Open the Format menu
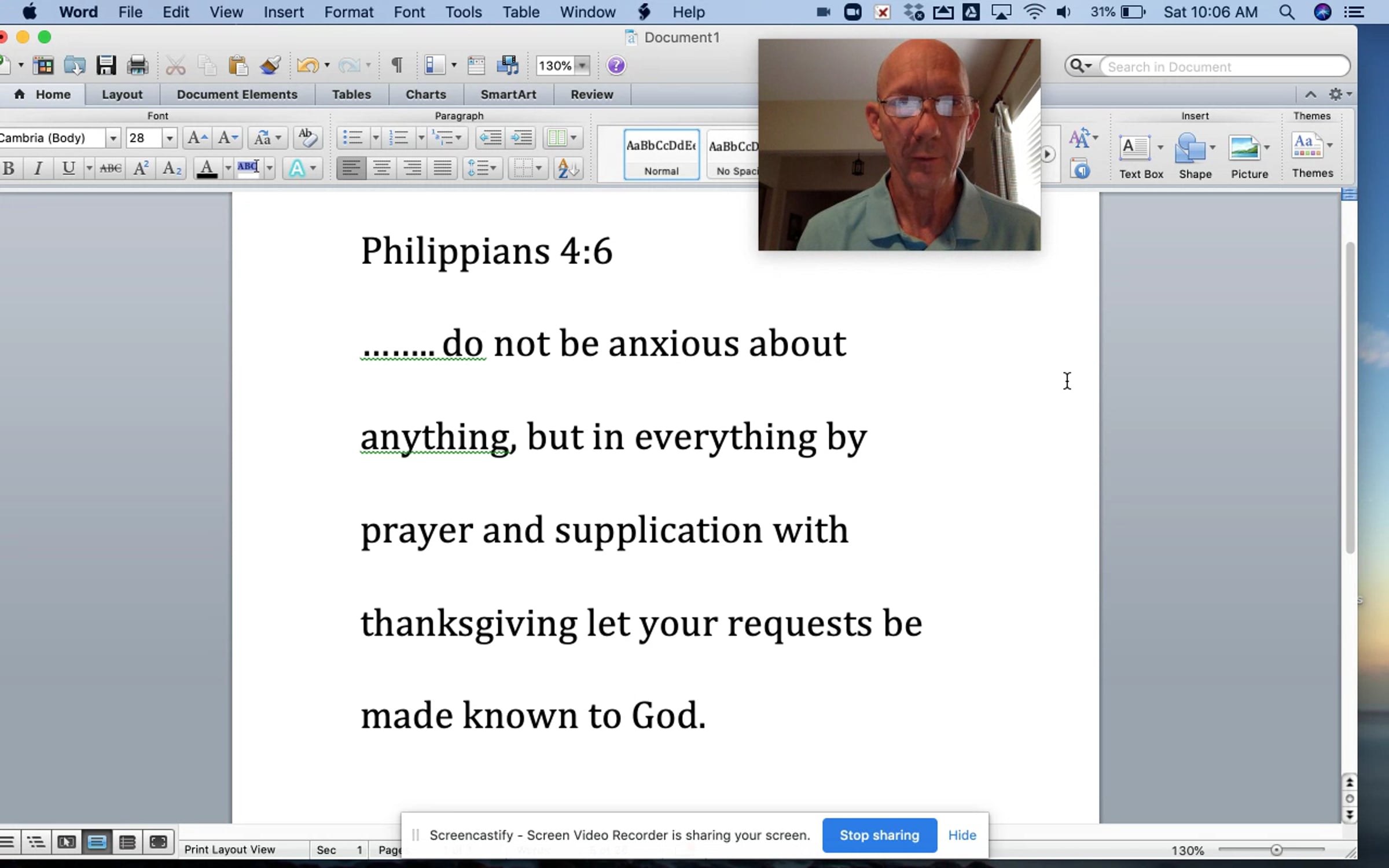1389x868 pixels. 348,12
